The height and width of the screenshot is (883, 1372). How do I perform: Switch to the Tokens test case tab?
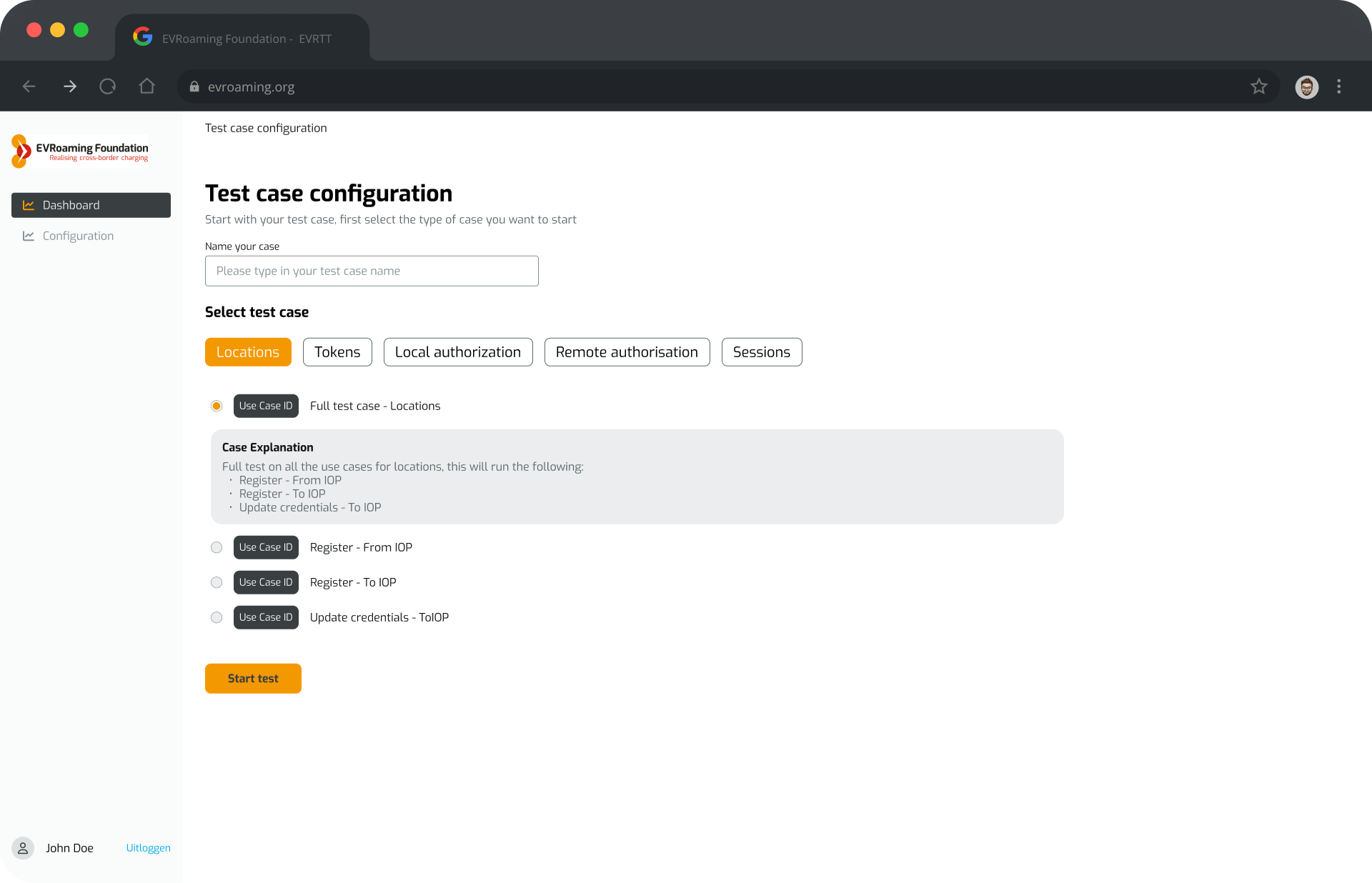click(x=337, y=351)
